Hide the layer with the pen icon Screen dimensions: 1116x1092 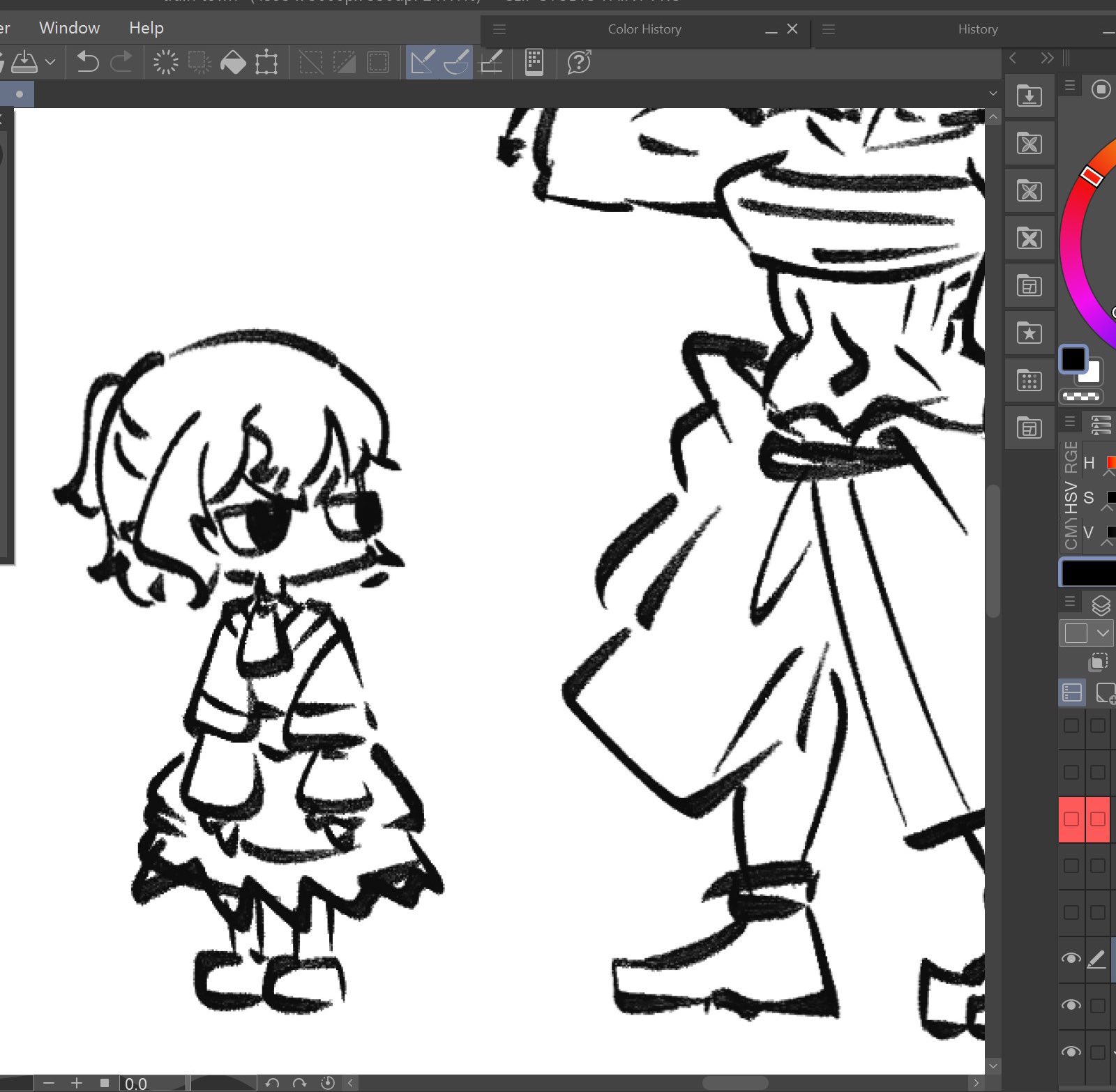point(1071,959)
